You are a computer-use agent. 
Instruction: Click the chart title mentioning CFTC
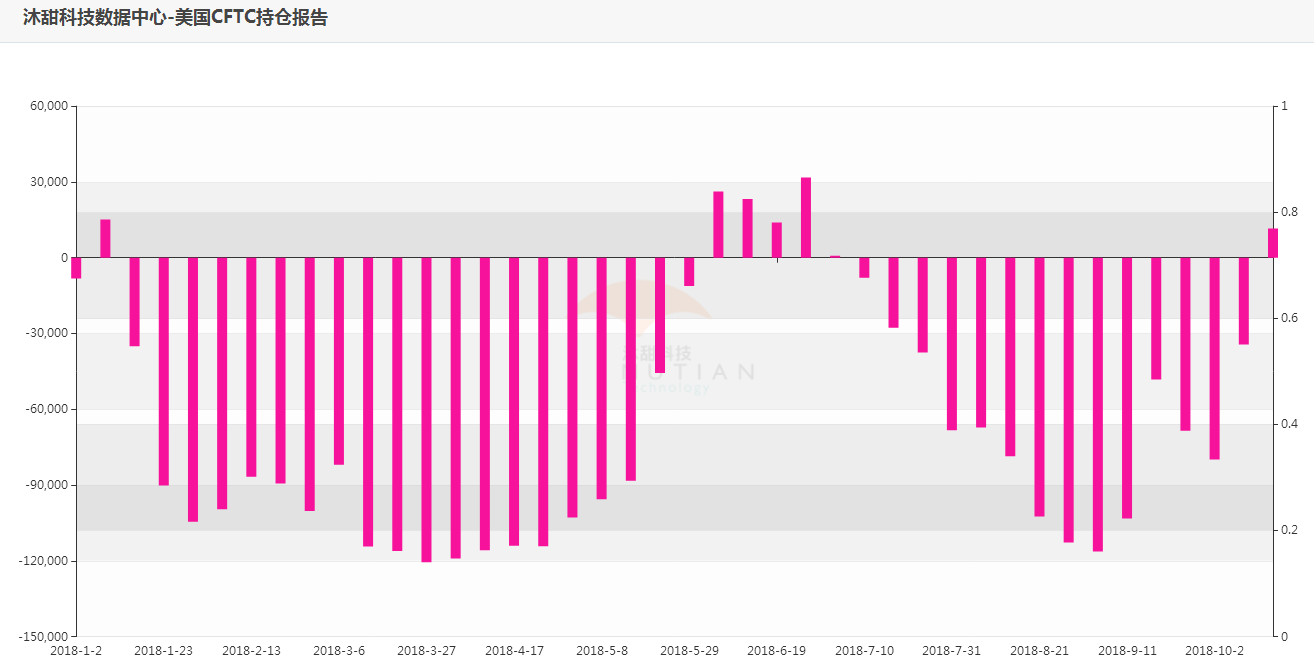175,18
